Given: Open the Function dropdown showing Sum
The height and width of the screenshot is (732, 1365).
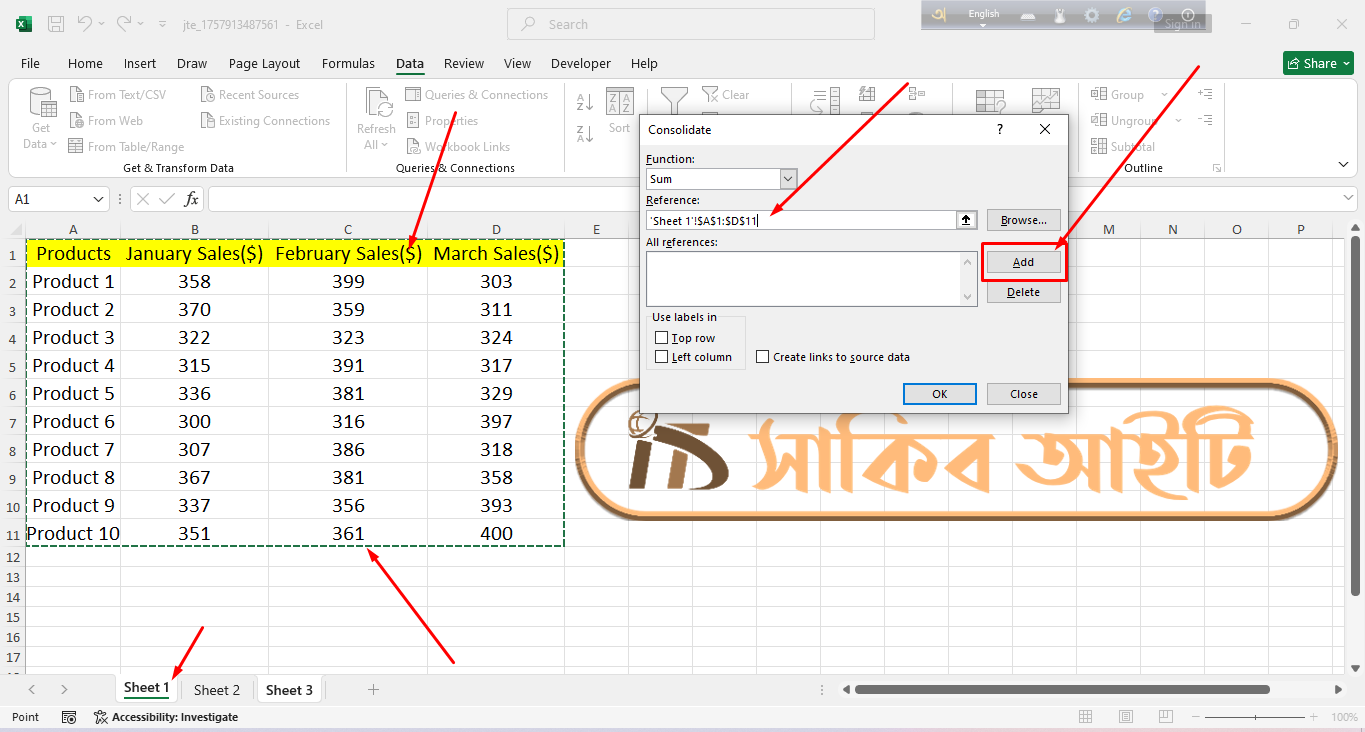Looking at the screenshot, I should pos(788,179).
